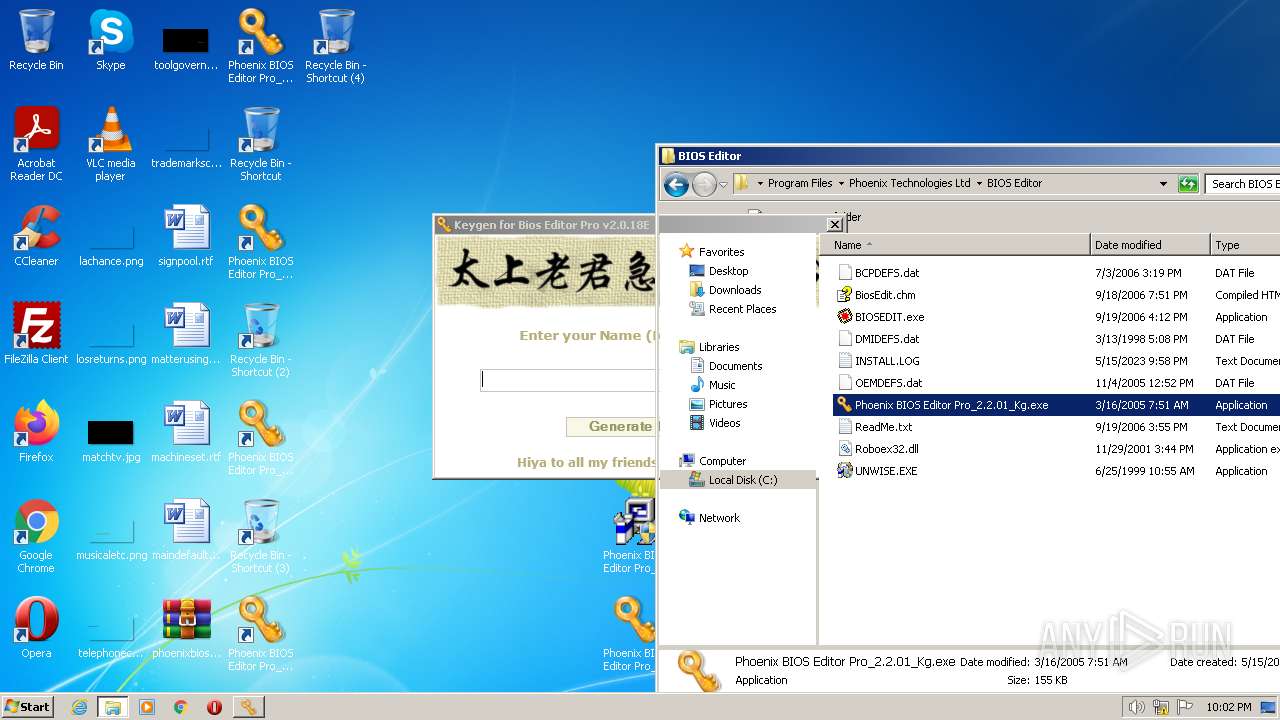Launch VLC media player from desktop
This screenshot has height=720, width=1280.
(x=110, y=145)
